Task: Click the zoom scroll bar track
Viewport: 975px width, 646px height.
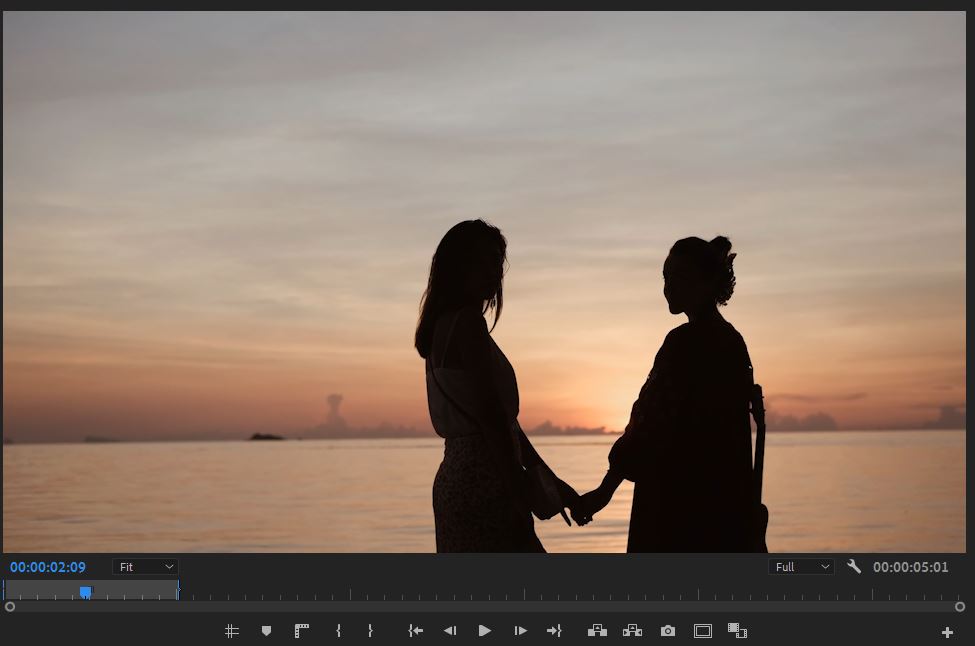Action: coord(485,606)
